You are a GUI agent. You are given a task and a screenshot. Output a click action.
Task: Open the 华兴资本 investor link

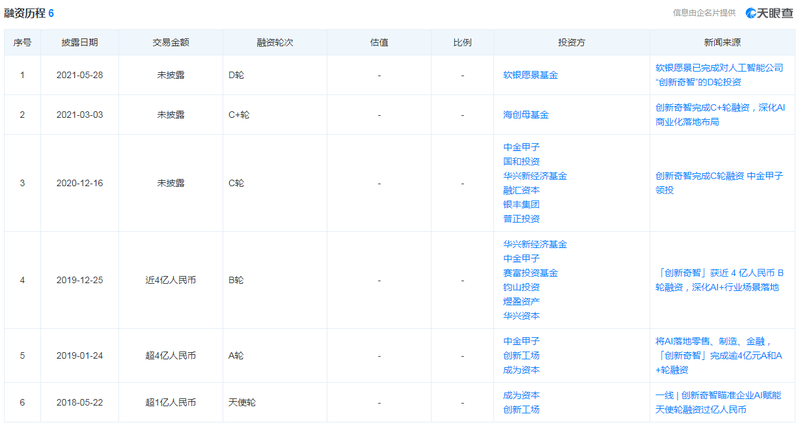pos(521,316)
